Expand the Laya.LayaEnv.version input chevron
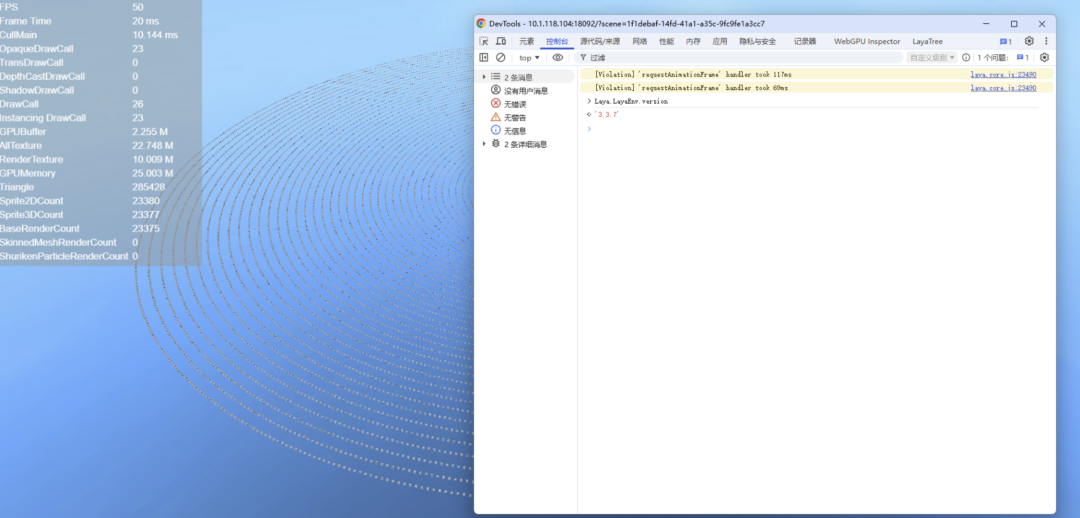Image resolution: width=1080 pixels, height=518 pixels. pyautogui.click(x=590, y=101)
